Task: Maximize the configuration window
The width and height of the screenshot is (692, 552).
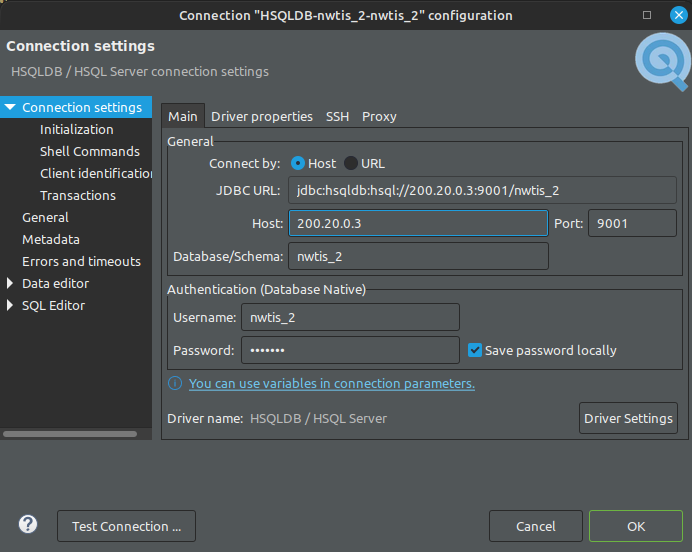Action: pos(647,15)
